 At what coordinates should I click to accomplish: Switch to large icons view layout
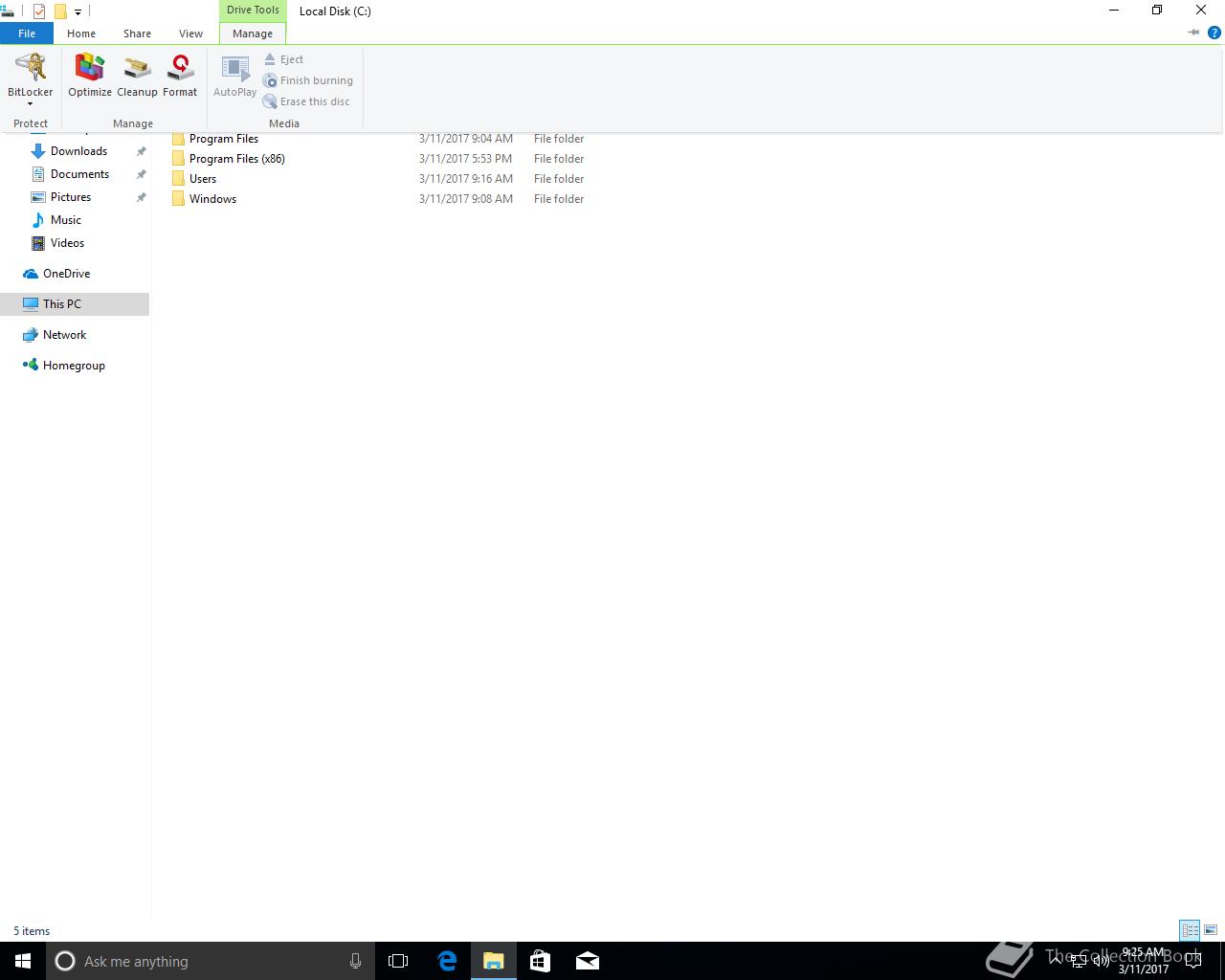(x=1211, y=930)
